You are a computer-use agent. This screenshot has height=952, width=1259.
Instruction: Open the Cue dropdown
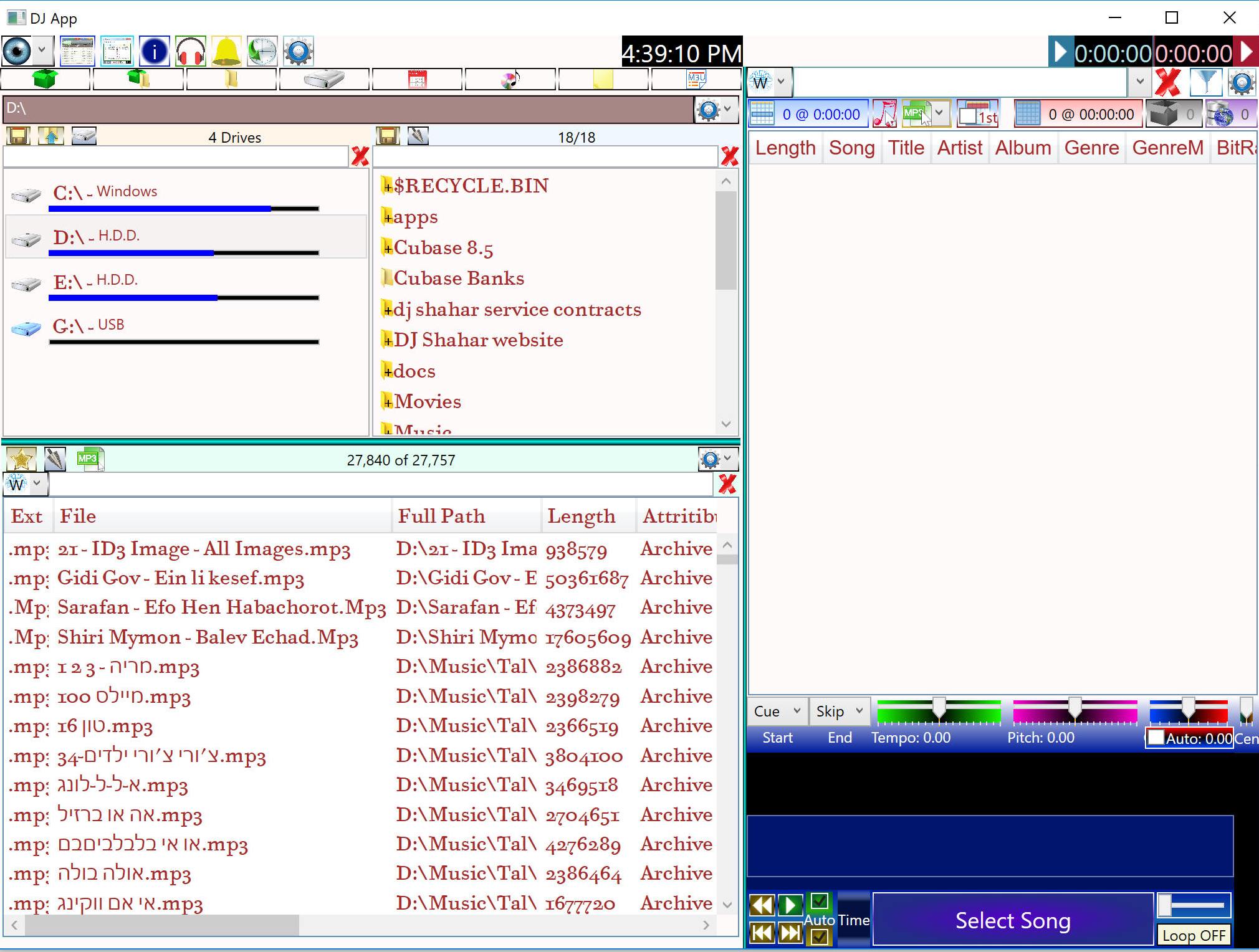(x=777, y=711)
